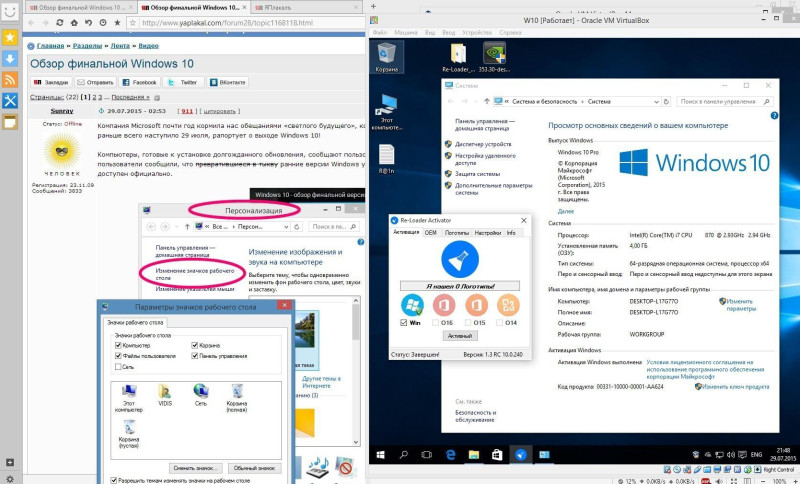Viewport: 800px width, 484px height.
Task: Click the browser reload icon
Action: (x=60, y=22)
